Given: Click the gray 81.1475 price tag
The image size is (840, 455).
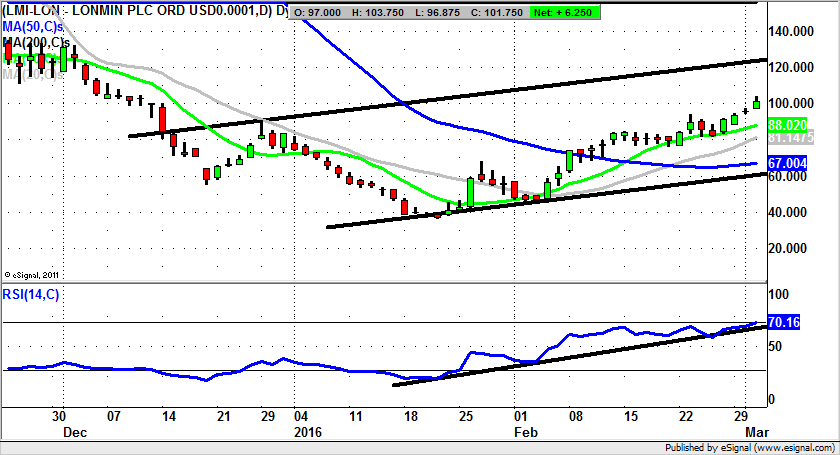Looking at the screenshot, I should pyautogui.click(x=789, y=139).
